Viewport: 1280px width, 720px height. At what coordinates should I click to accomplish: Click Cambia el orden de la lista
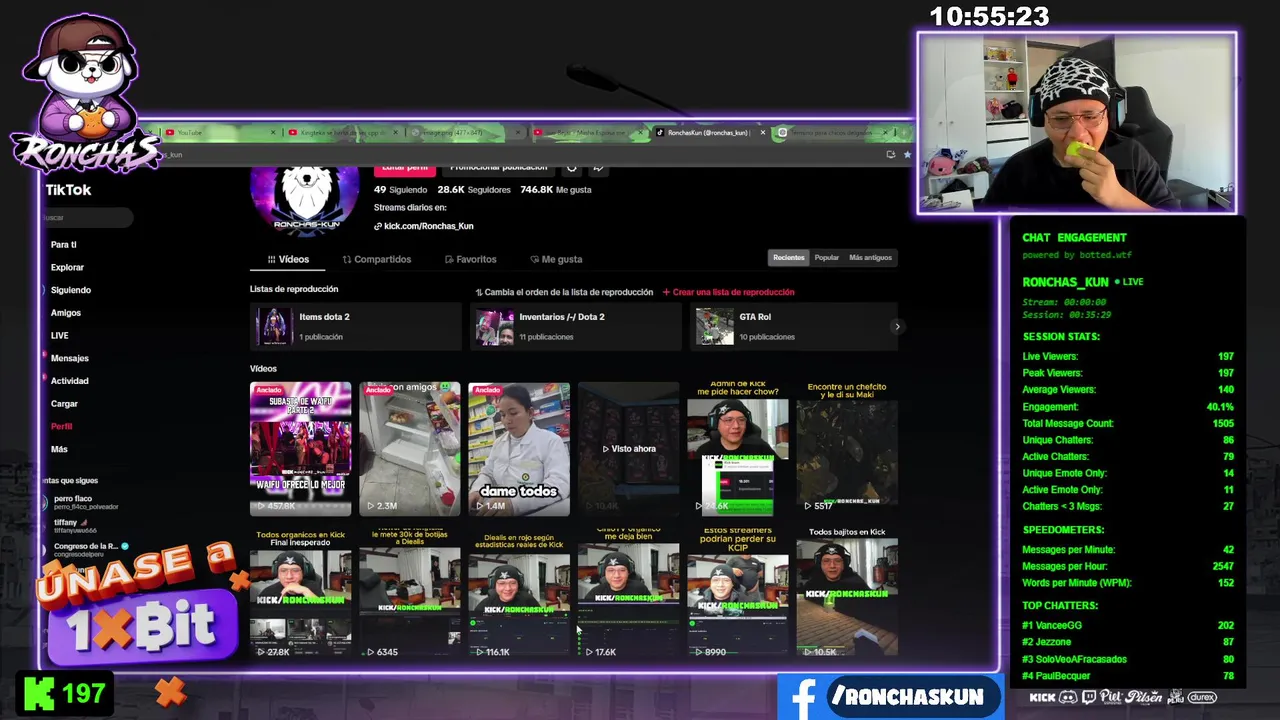coord(565,292)
